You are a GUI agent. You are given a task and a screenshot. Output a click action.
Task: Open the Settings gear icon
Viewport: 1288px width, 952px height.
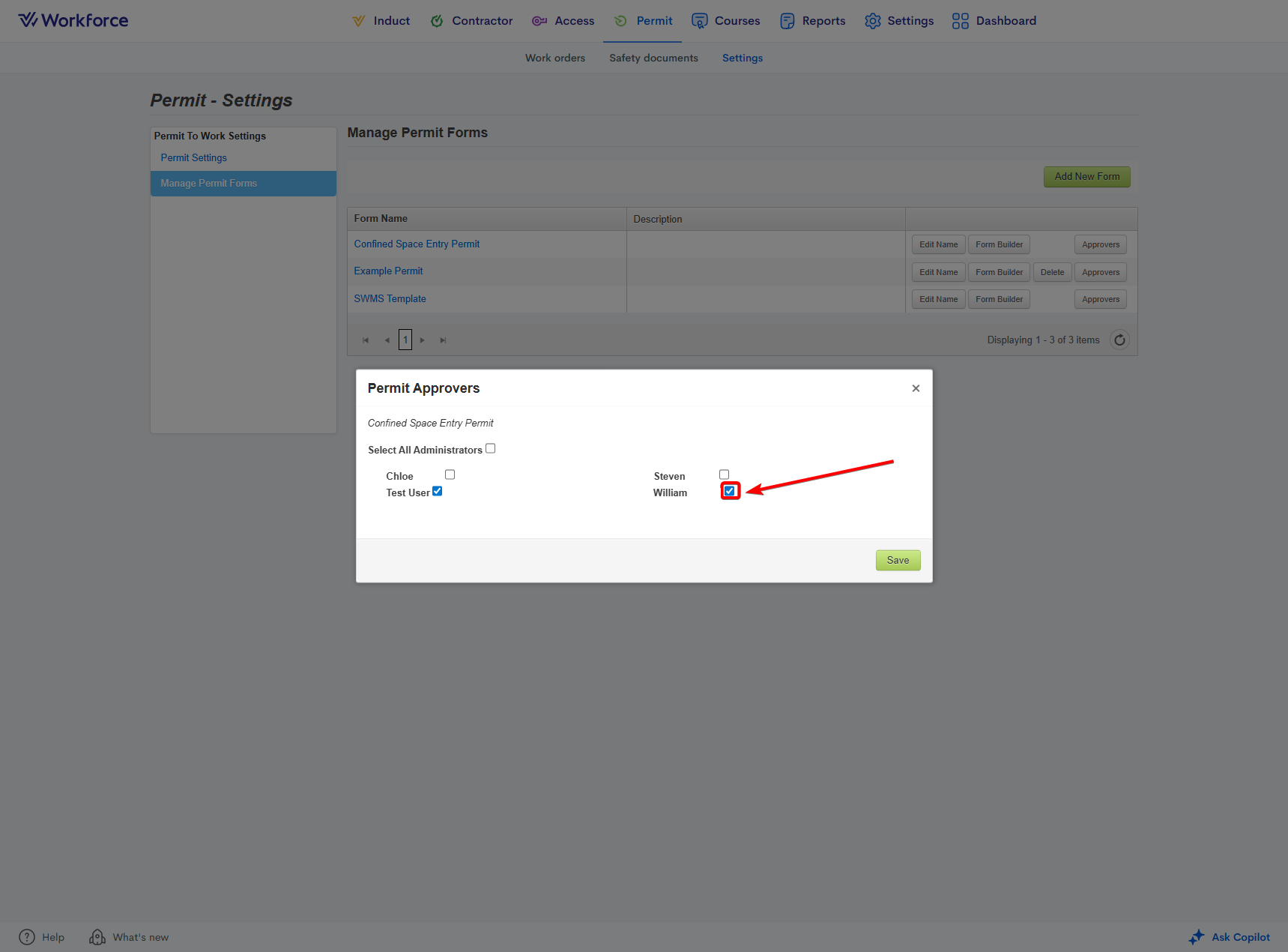(x=872, y=21)
